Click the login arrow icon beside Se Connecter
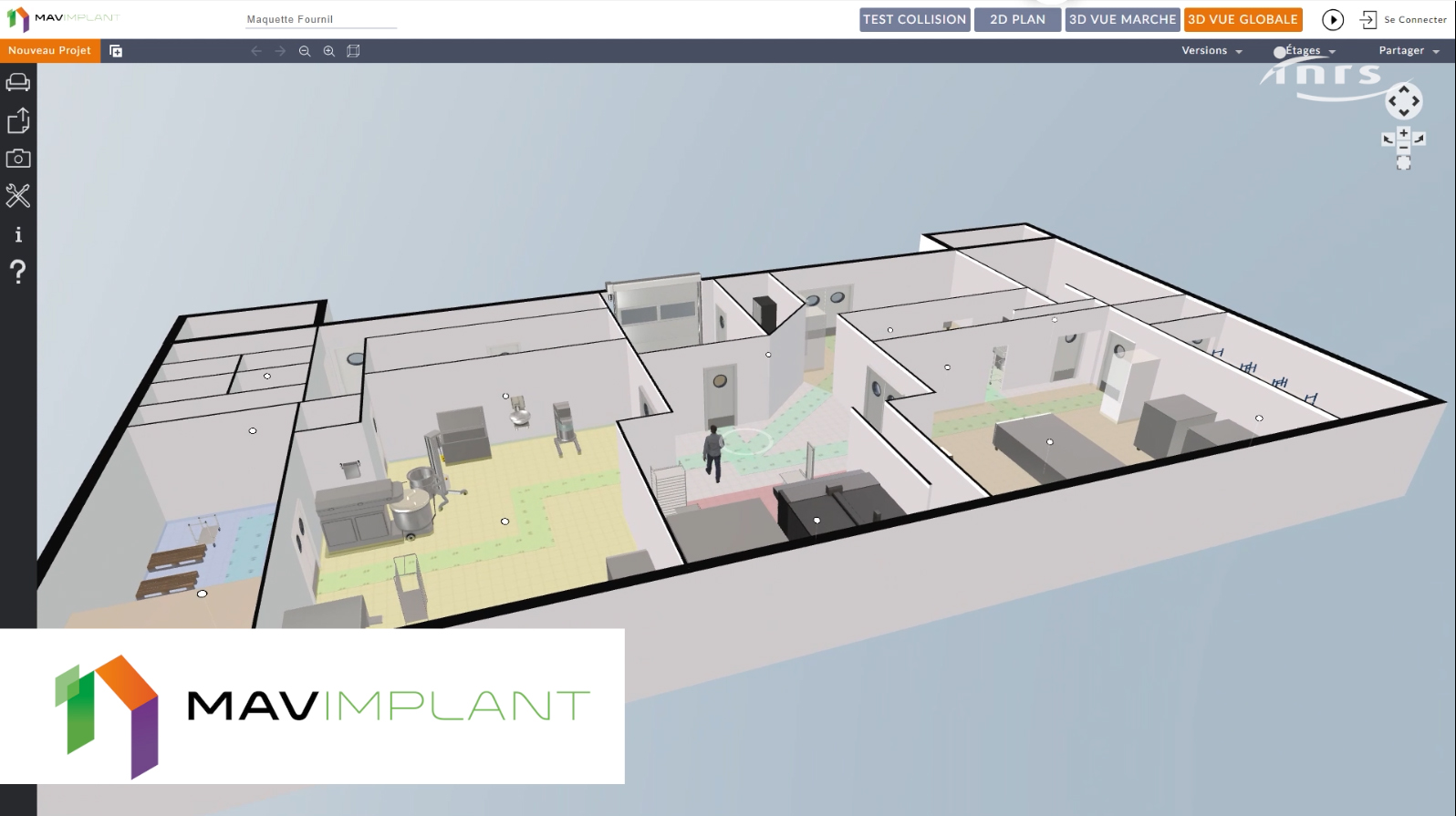The width and height of the screenshot is (1456, 816). point(1368,19)
